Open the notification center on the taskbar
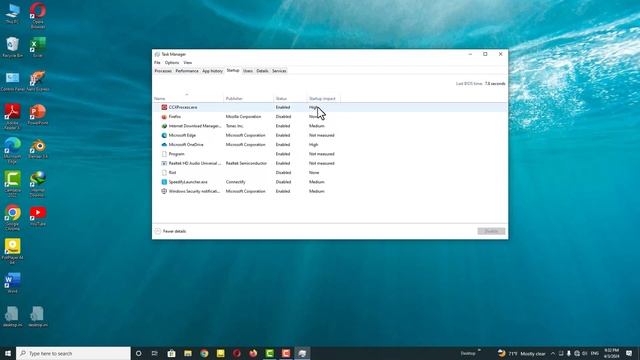Image resolution: width=640 pixels, height=360 pixels. pyautogui.click(x=629, y=353)
